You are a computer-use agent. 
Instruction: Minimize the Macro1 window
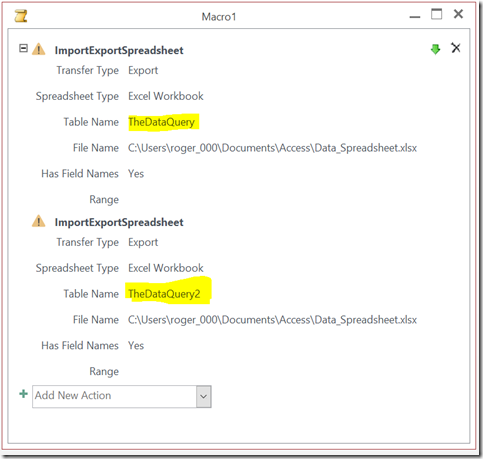point(415,16)
